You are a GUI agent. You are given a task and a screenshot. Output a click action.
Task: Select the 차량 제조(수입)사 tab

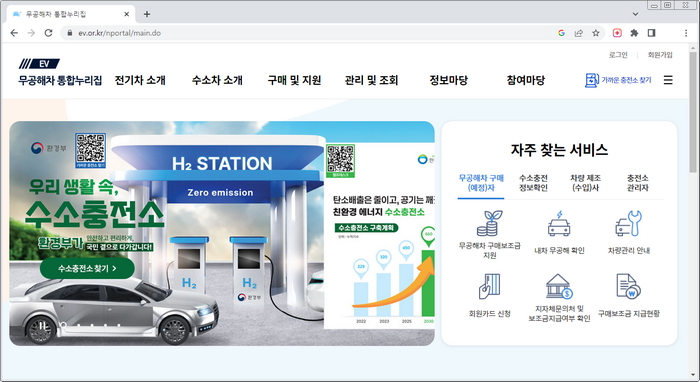point(585,183)
